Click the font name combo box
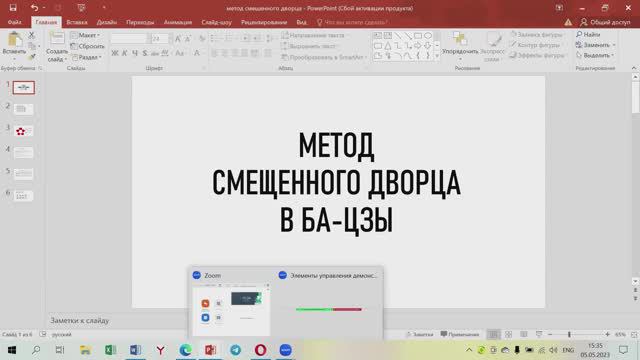This screenshot has width=640, height=360. [130, 39]
